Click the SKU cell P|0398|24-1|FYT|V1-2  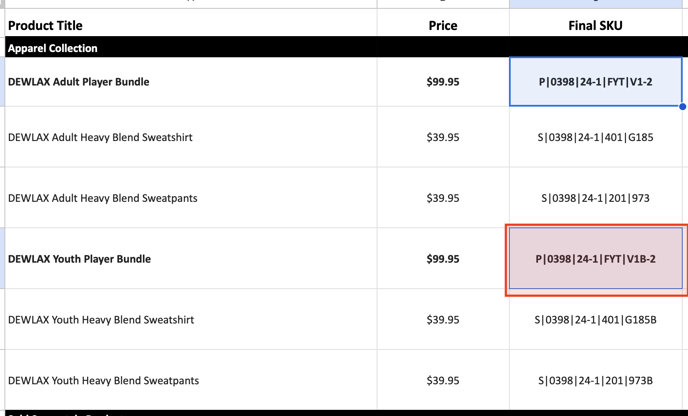595,82
